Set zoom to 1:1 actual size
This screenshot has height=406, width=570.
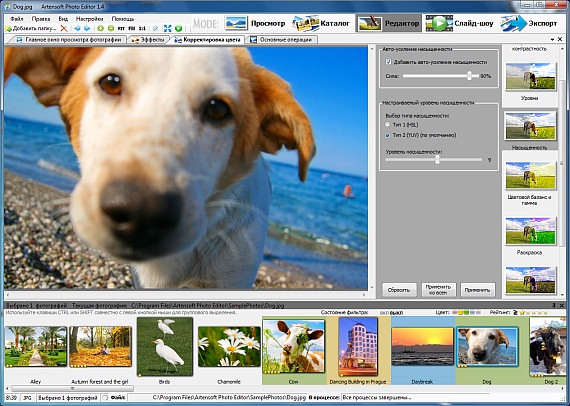[x=142, y=28]
